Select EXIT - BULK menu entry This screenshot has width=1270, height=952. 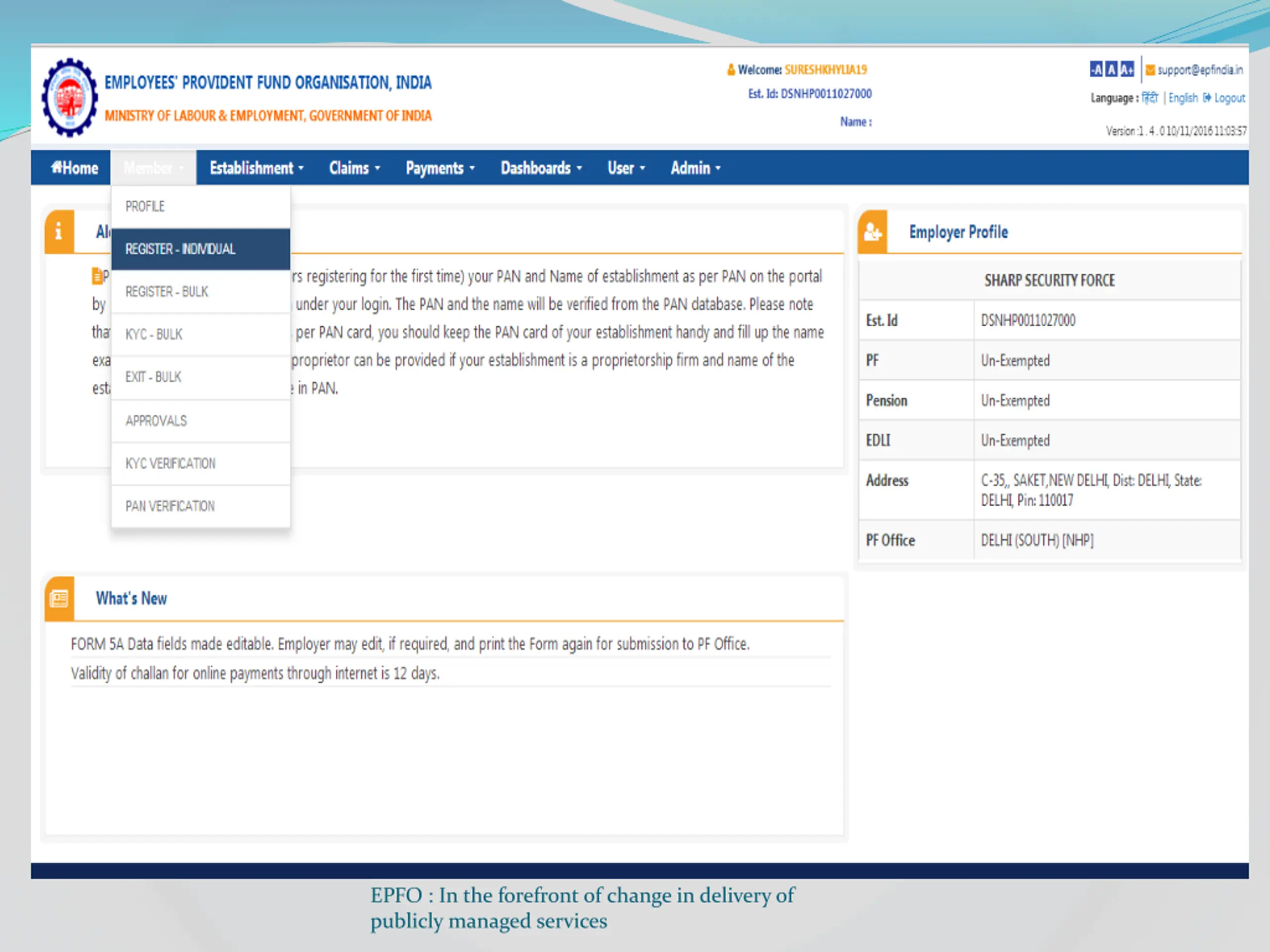coord(200,377)
